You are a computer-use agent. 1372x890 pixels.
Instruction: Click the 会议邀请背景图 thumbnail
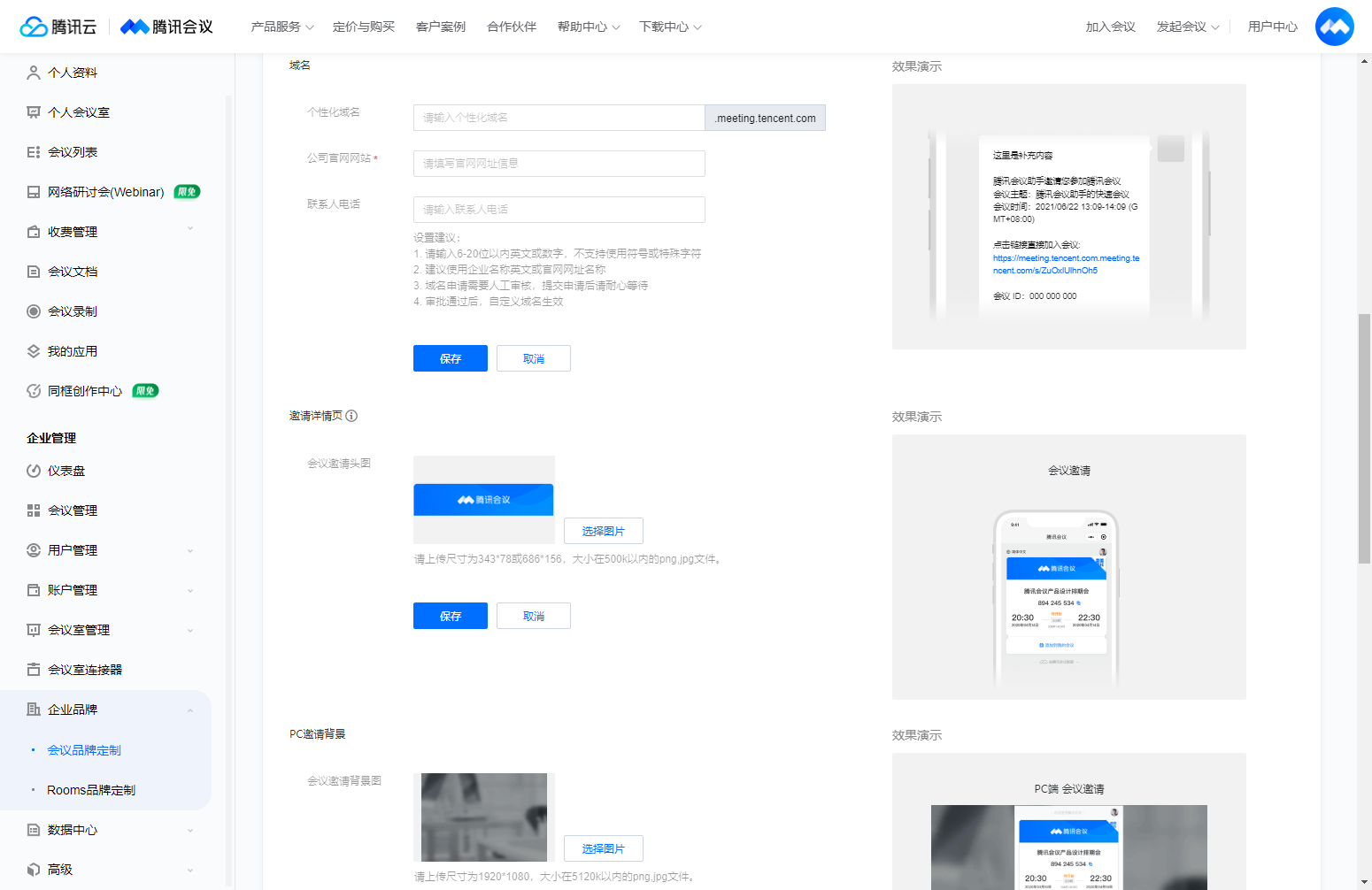click(x=484, y=817)
